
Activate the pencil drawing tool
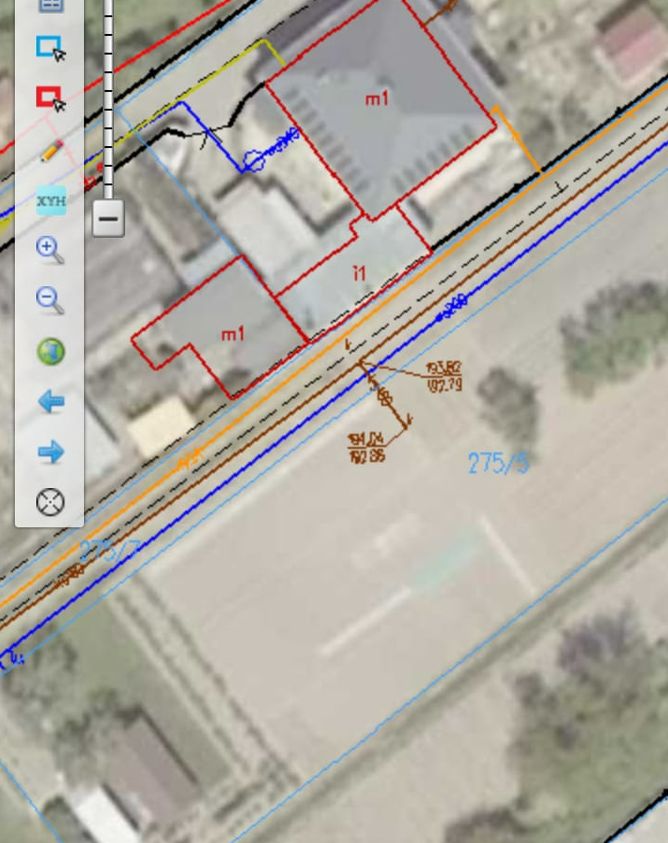pos(51,151)
